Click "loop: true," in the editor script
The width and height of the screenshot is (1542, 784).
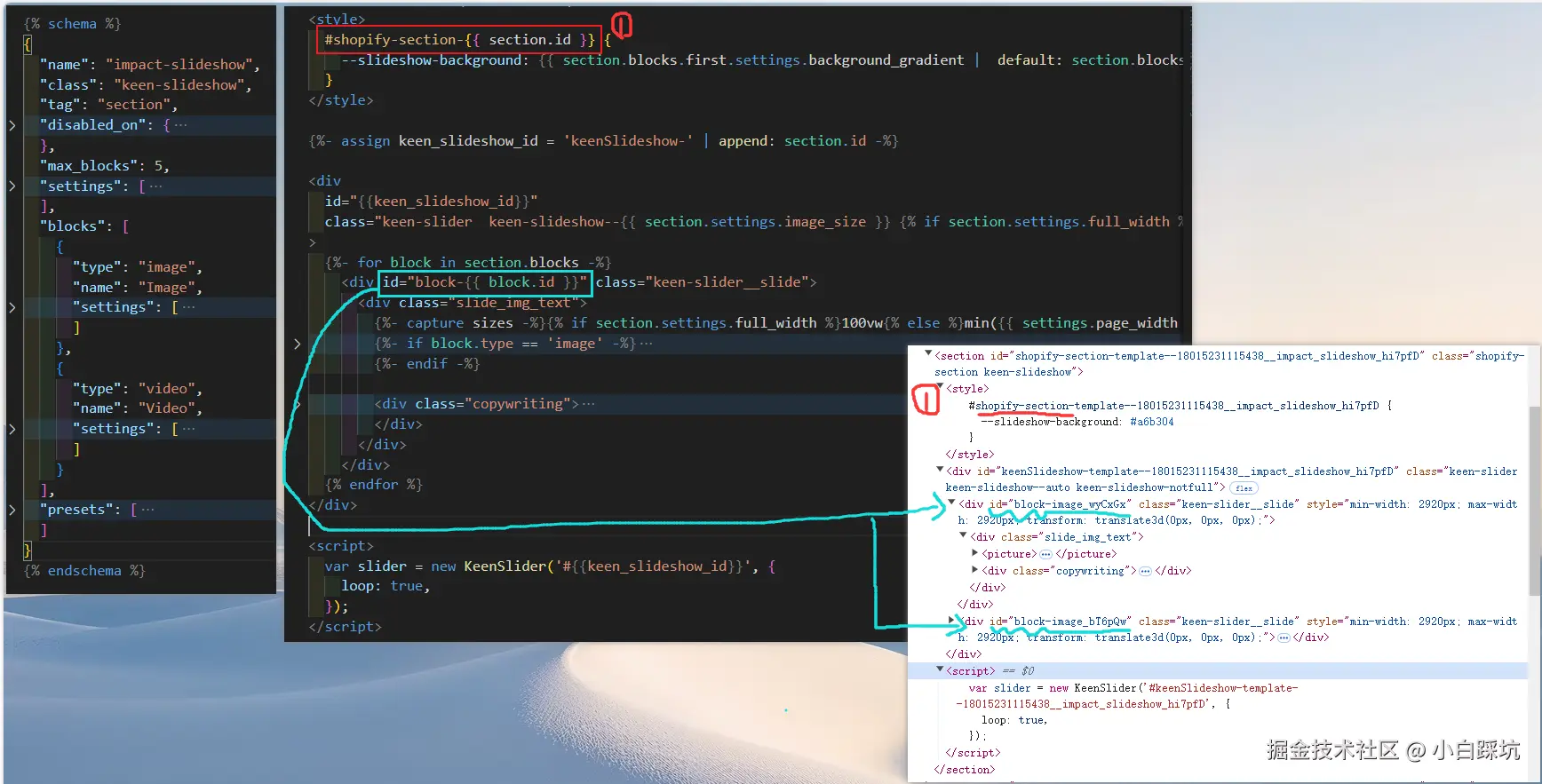(385, 586)
